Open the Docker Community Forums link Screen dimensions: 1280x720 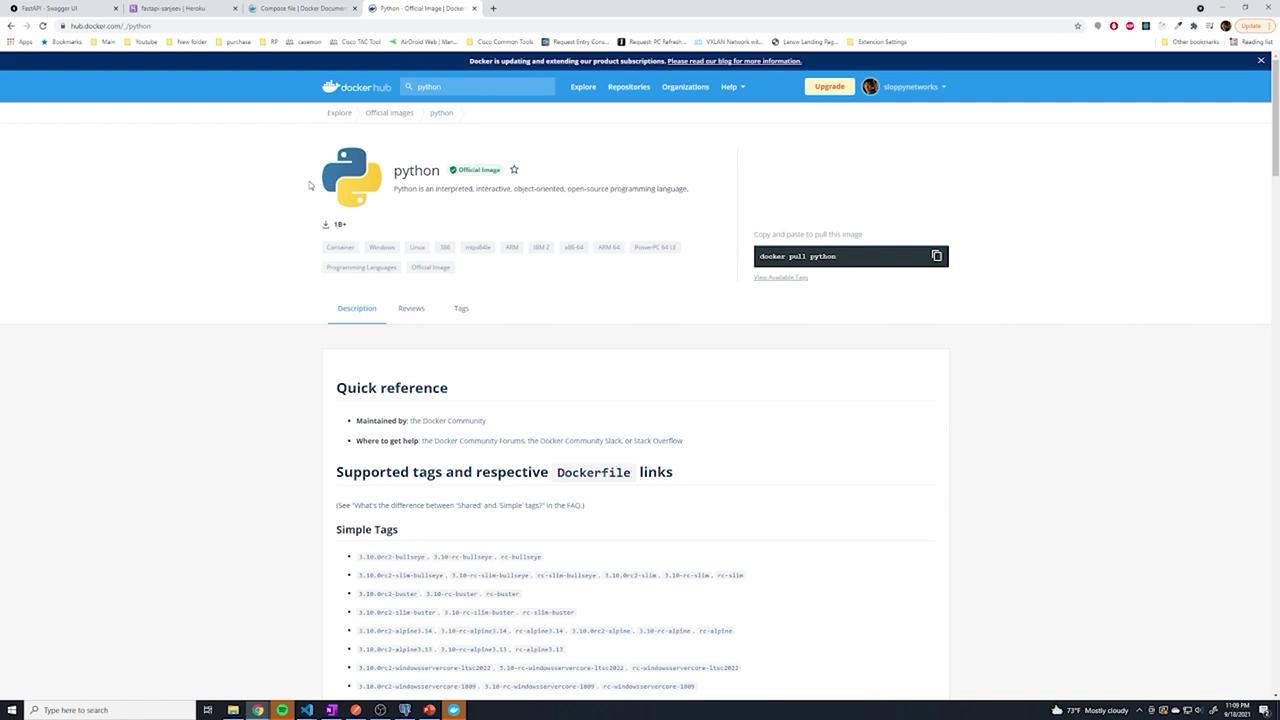(x=473, y=441)
